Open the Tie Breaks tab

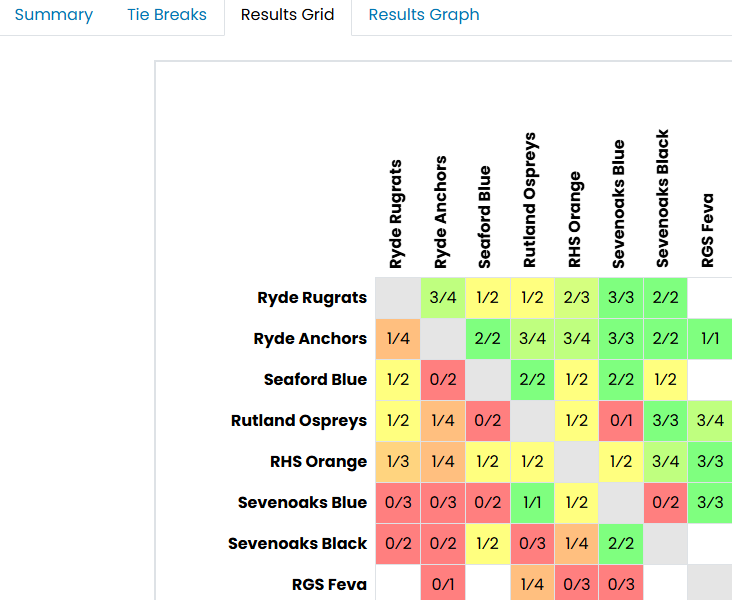[x=167, y=15]
